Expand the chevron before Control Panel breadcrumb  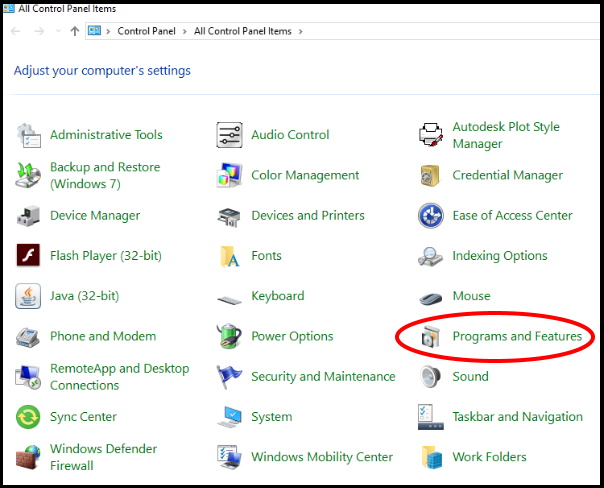[108, 32]
